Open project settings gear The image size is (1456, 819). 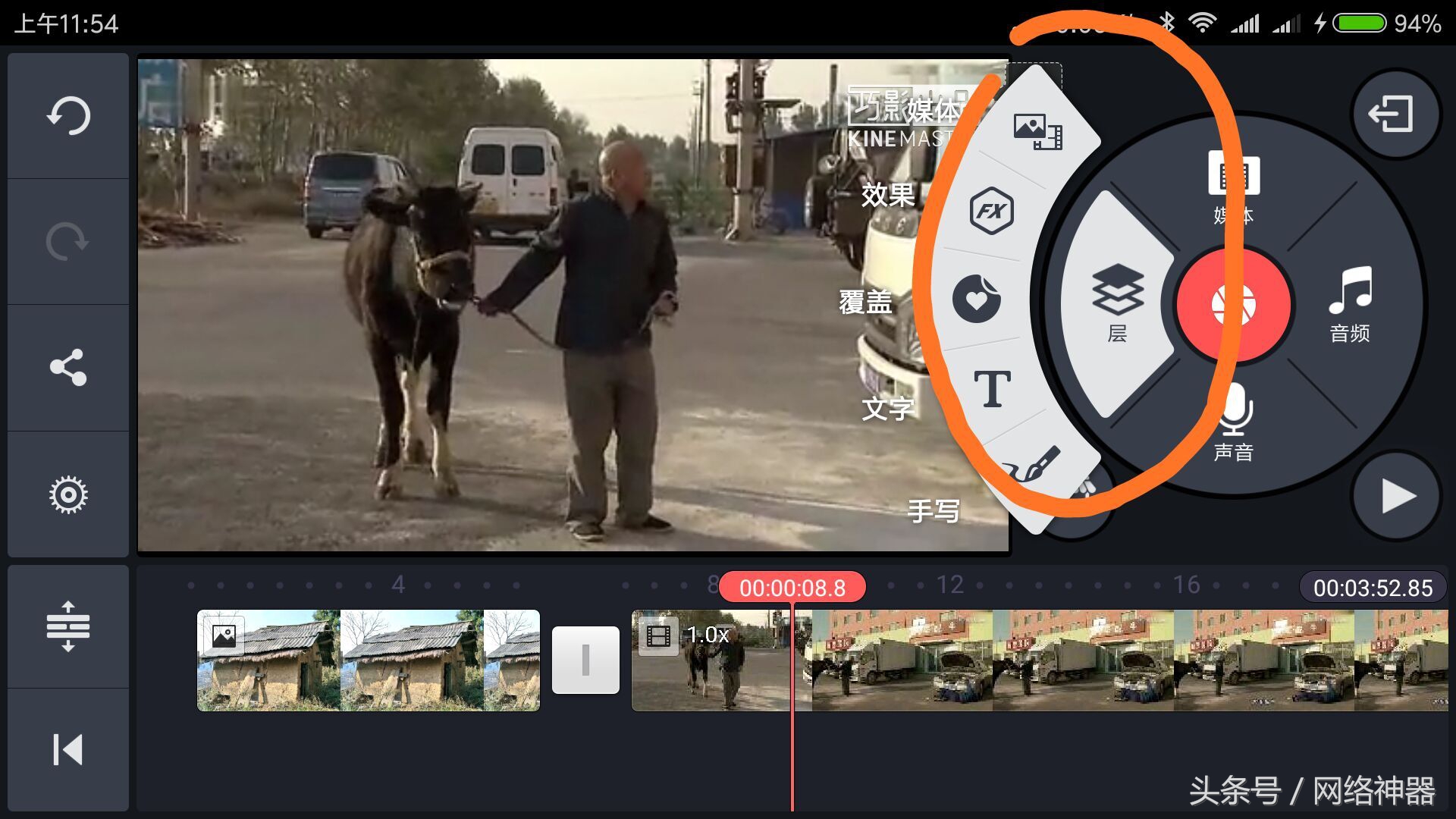point(68,495)
